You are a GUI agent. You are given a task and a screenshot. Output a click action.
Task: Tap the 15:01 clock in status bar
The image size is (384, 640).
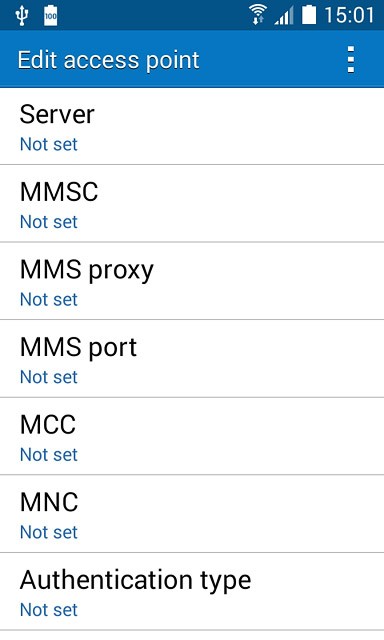pyautogui.click(x=349, y=16)
